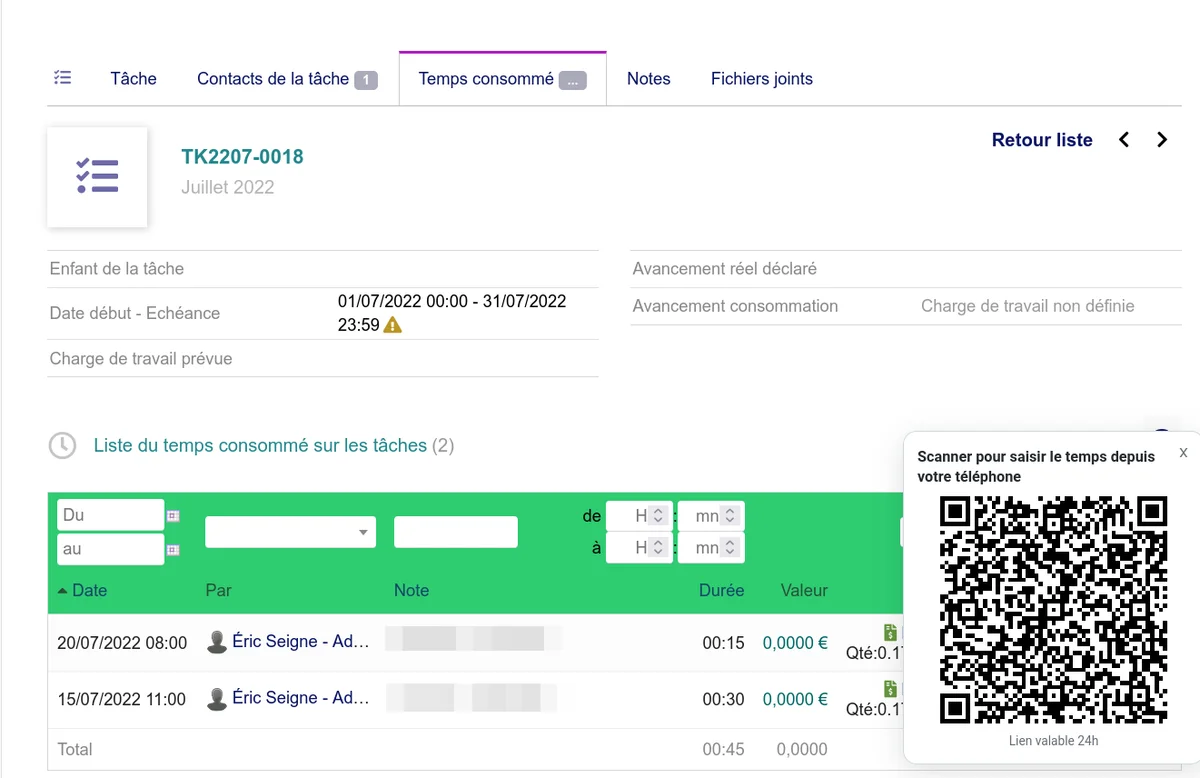
Task: Close the QR code scanner popup
Action: [1183, 453]
